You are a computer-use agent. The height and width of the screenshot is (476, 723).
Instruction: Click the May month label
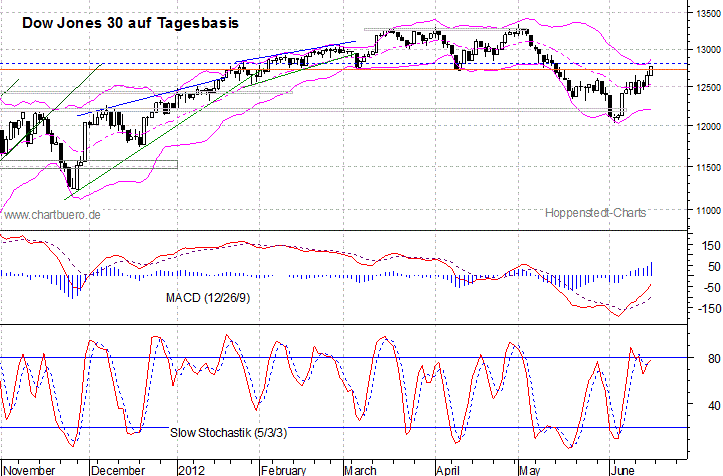(x=529, y=470)
